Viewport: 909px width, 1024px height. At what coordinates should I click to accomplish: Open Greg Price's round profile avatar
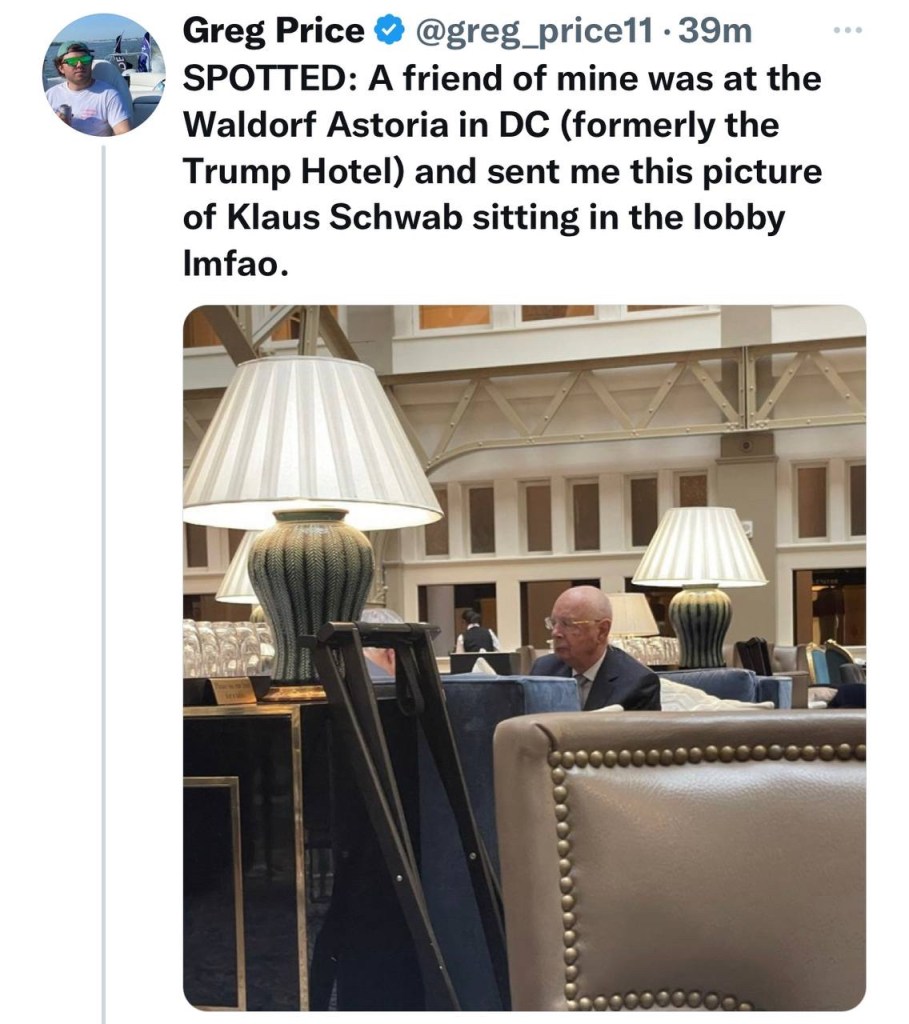[103, 75]
